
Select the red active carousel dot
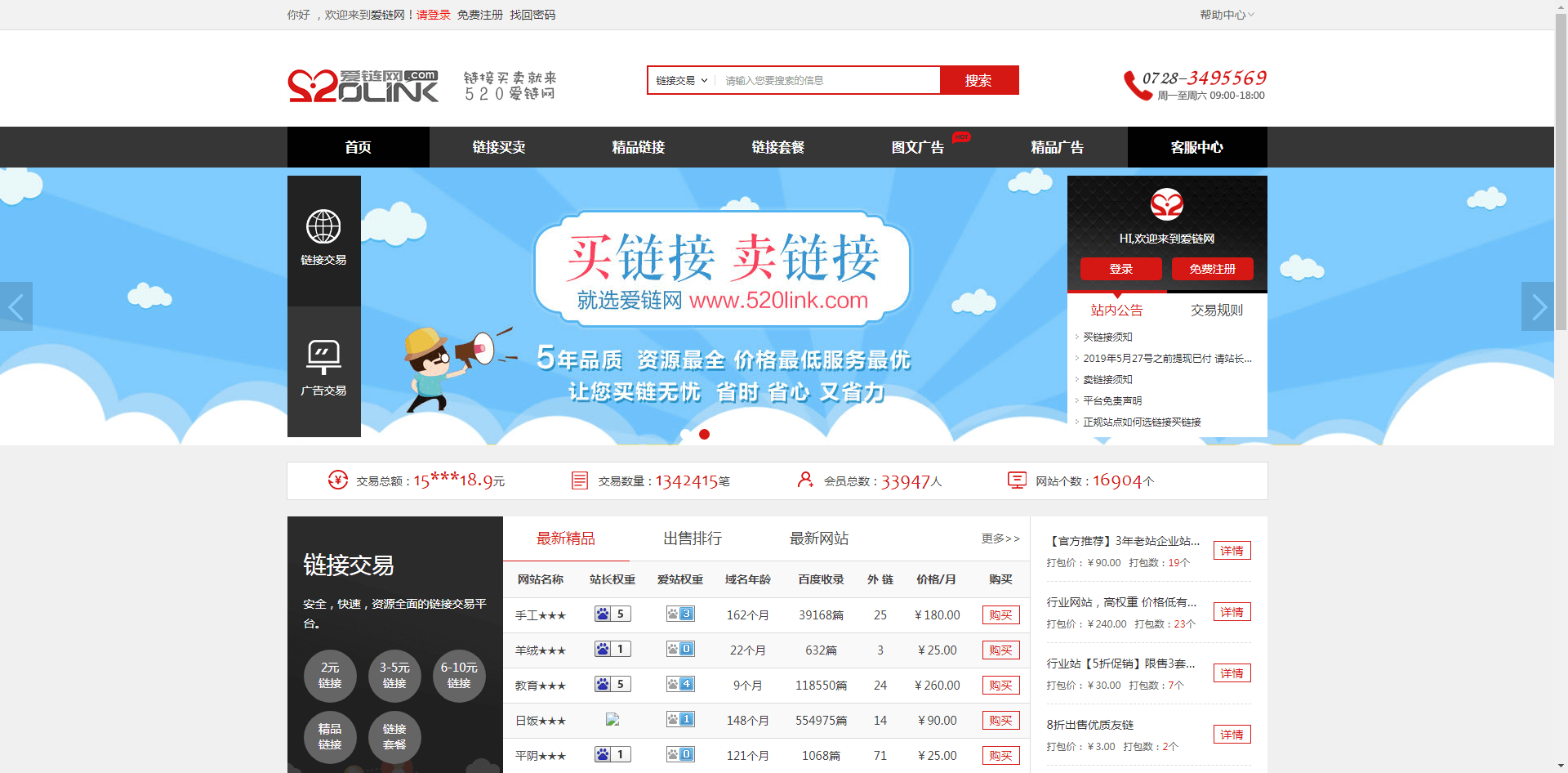[704, 434]
